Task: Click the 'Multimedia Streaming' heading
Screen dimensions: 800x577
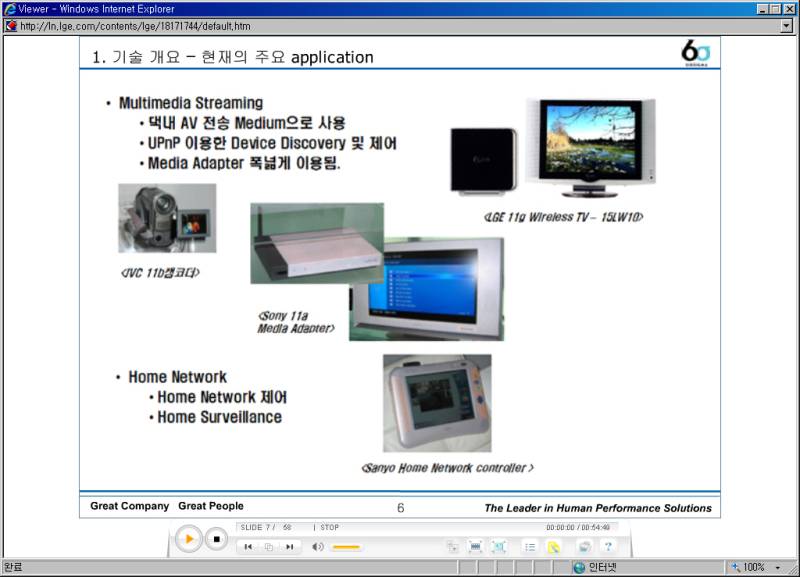Action: tap(191, 103)
